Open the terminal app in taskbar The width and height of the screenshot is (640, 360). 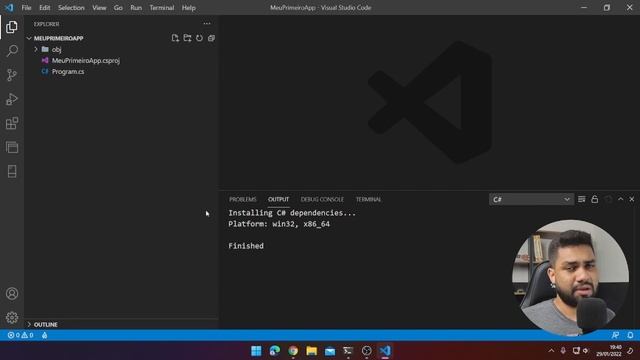coord(348,351)
